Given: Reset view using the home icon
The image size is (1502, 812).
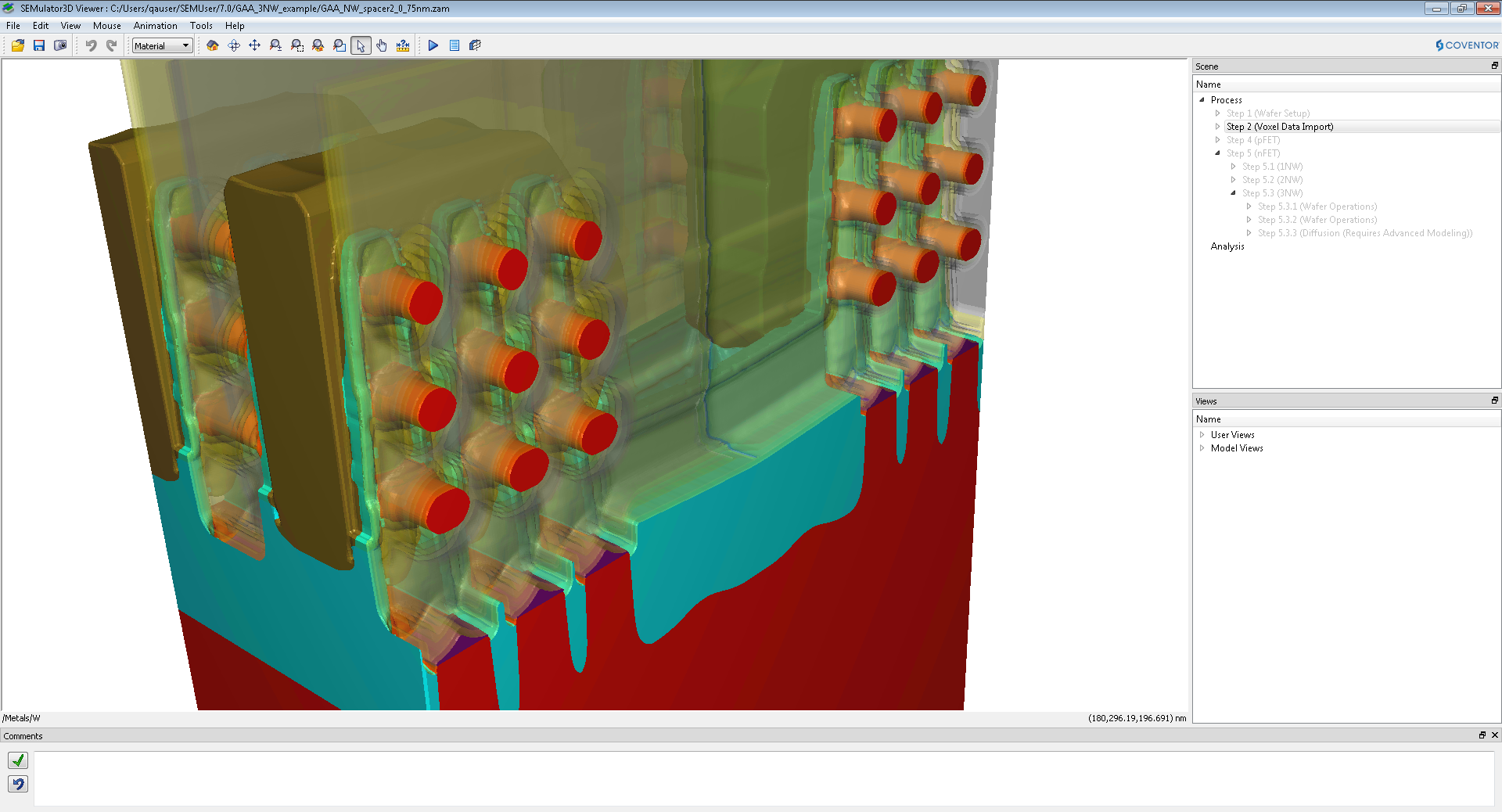Looking at the screenshot, I should (213, 45).
